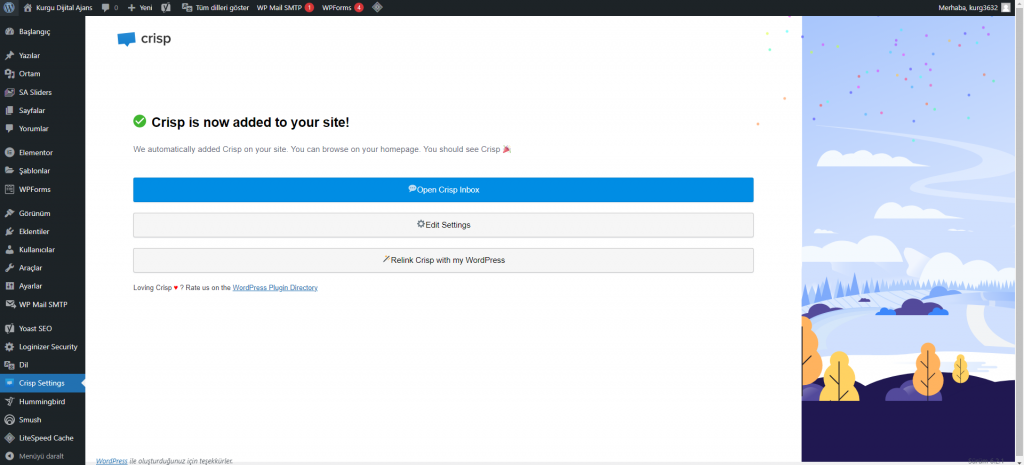The width and height of the screenshot is (1024, 465).
Task: Follow the WordPress link in the footer
Action: click(112, 461)
